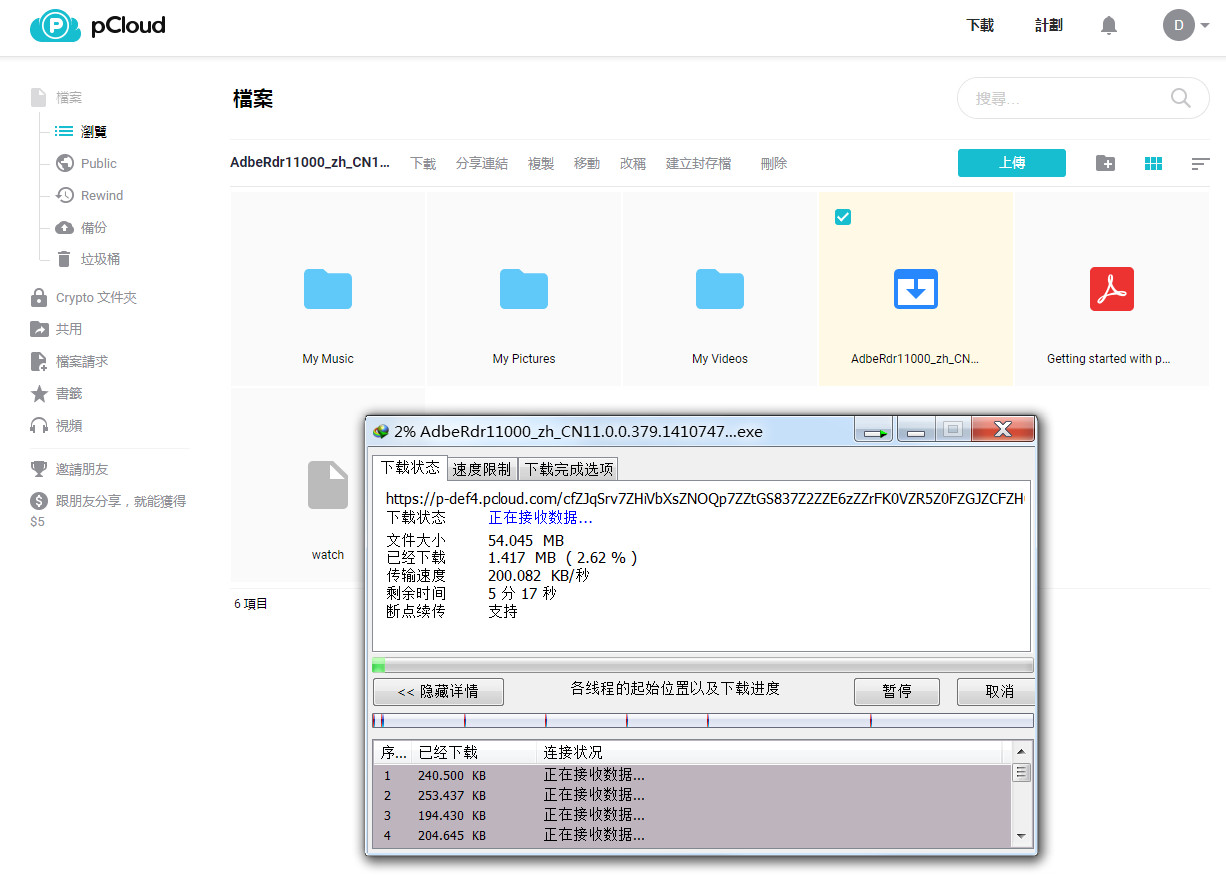Screen dimensions: 1226x895
Task: Select thread row 253.437 KB
Action: pos(693,795)
